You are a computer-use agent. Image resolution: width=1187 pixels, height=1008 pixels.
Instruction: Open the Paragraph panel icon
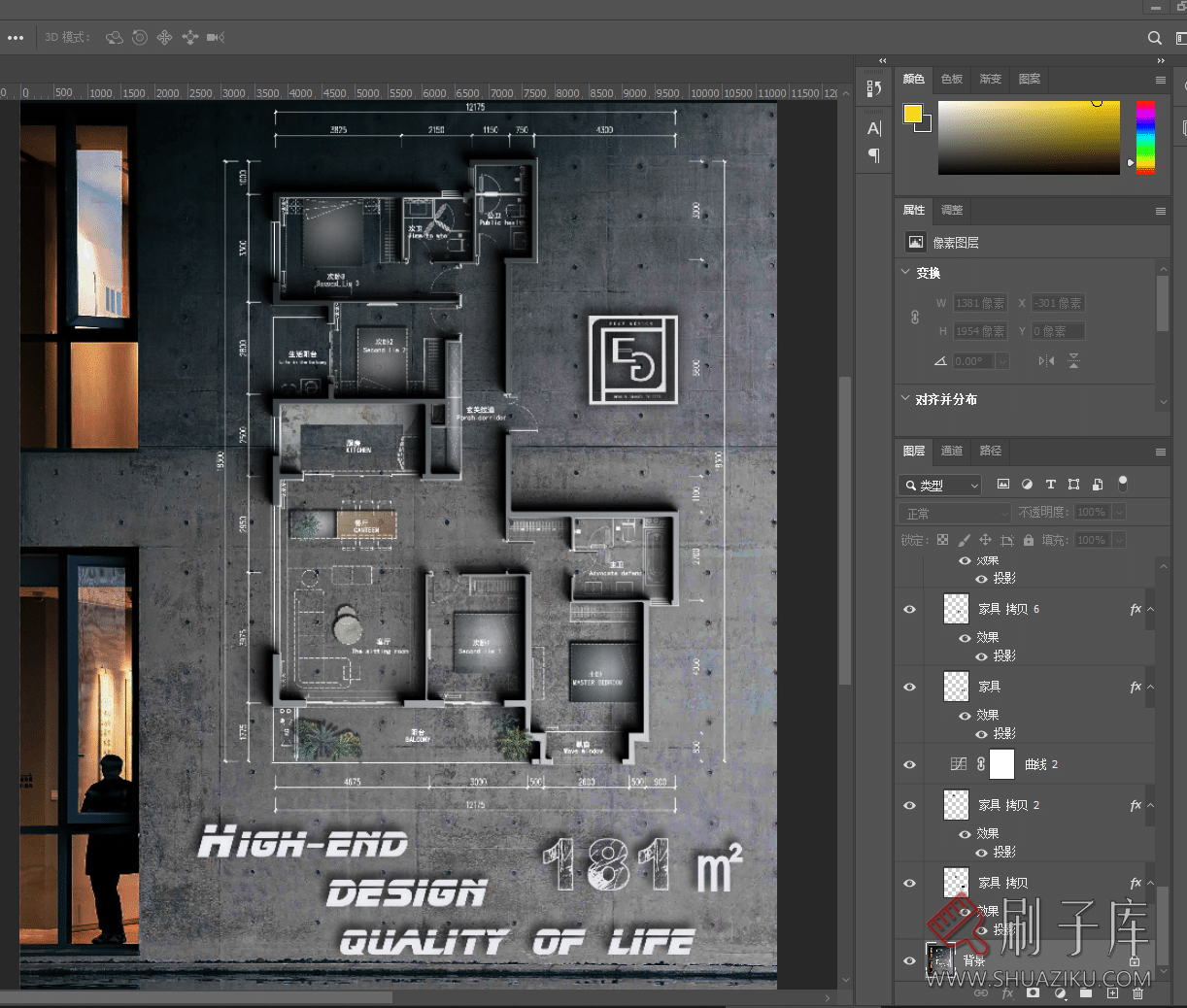(873, 155)
